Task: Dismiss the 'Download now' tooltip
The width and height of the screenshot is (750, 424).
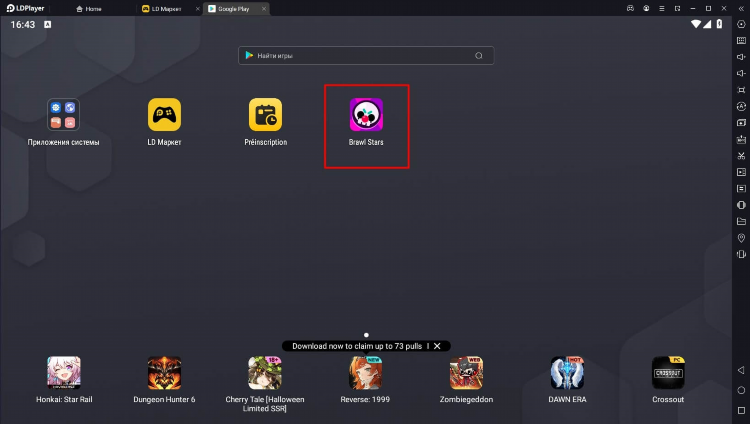Action: pos(437,346)
